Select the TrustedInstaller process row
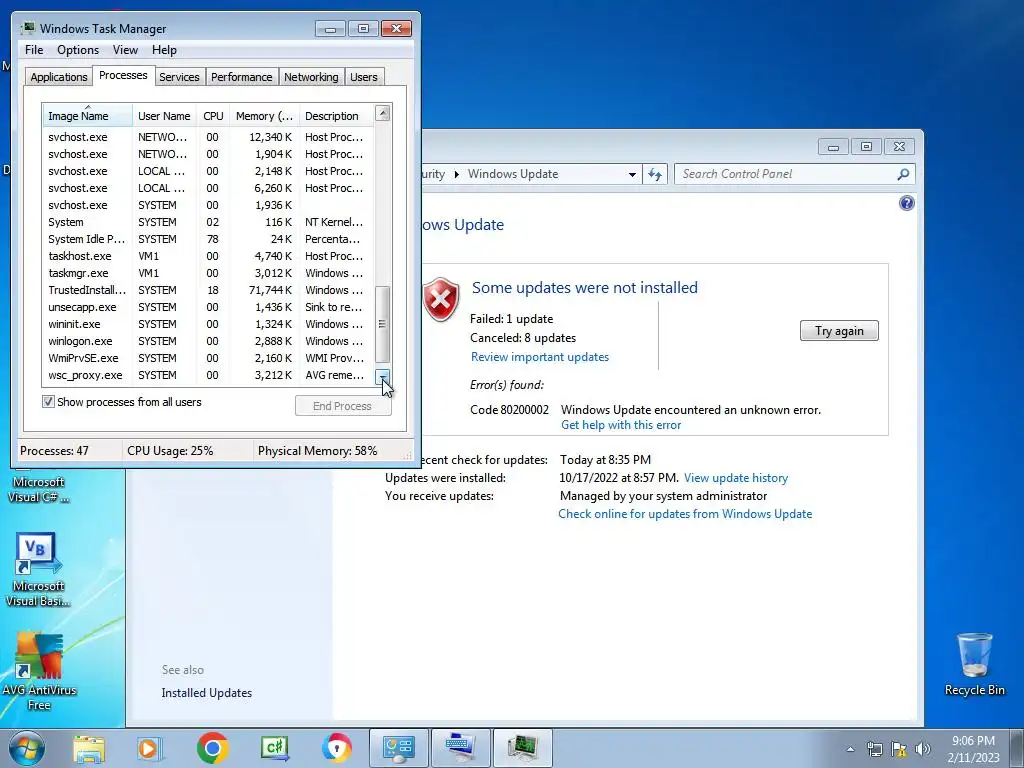This screenshot has height=768, width=1024. 208,290
